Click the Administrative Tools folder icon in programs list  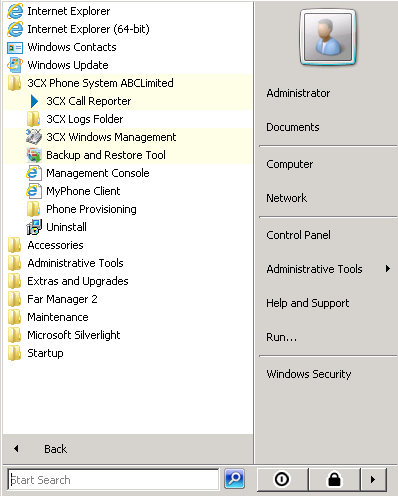pyautogui.click(x=14, y=263)
